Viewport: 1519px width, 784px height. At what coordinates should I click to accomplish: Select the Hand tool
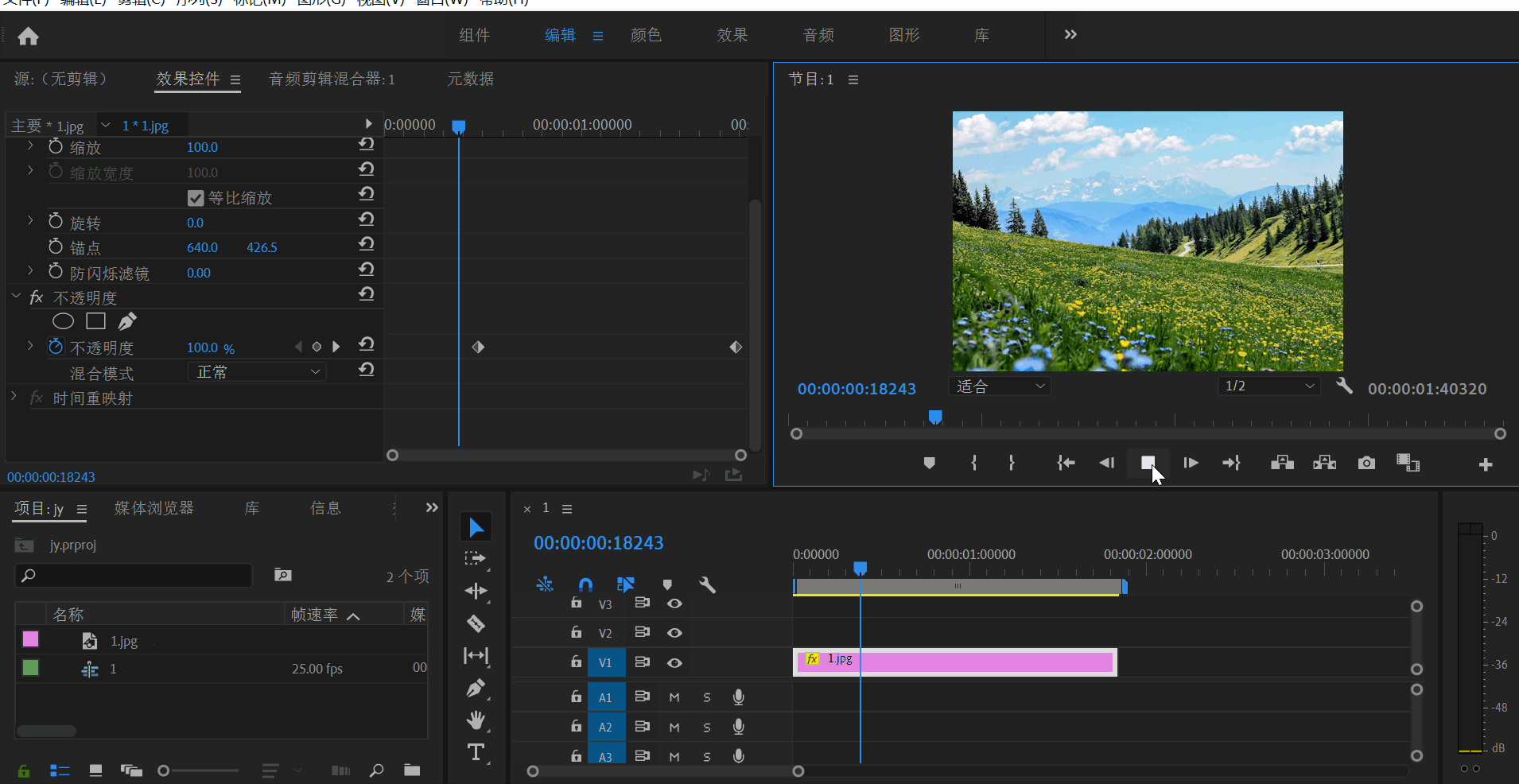[x=476, y=720]
